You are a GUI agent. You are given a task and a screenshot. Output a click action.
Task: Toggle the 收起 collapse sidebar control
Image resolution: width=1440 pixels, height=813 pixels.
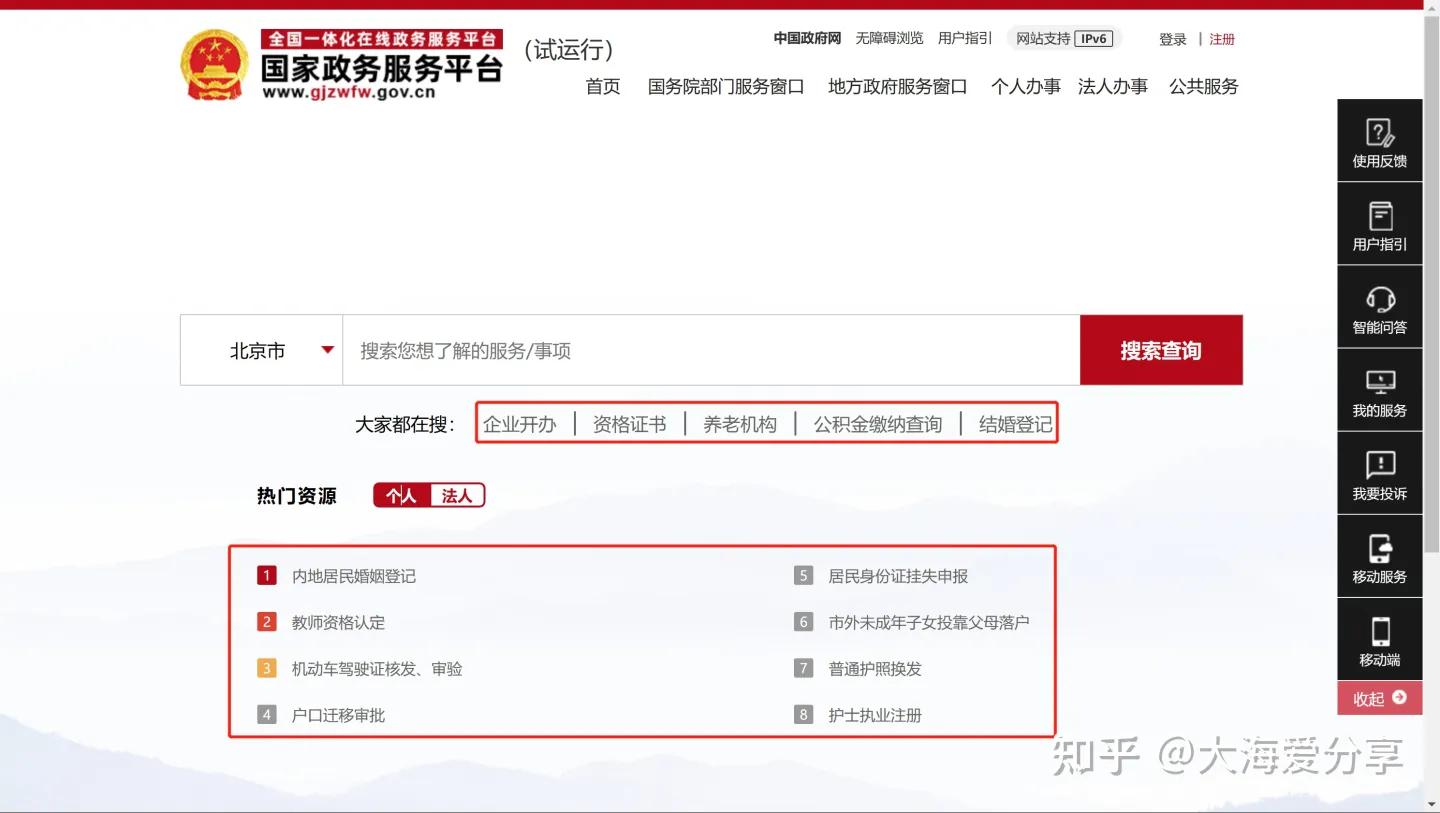tap(1379, 698)
